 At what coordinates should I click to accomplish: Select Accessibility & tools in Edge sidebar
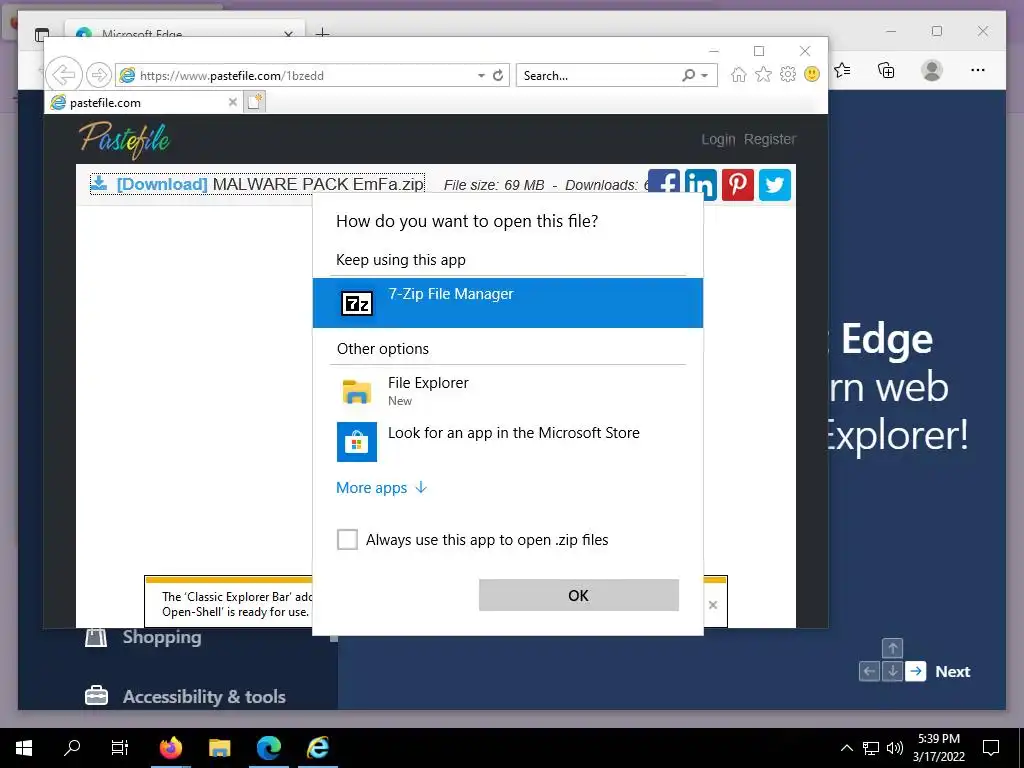[185, 697]
